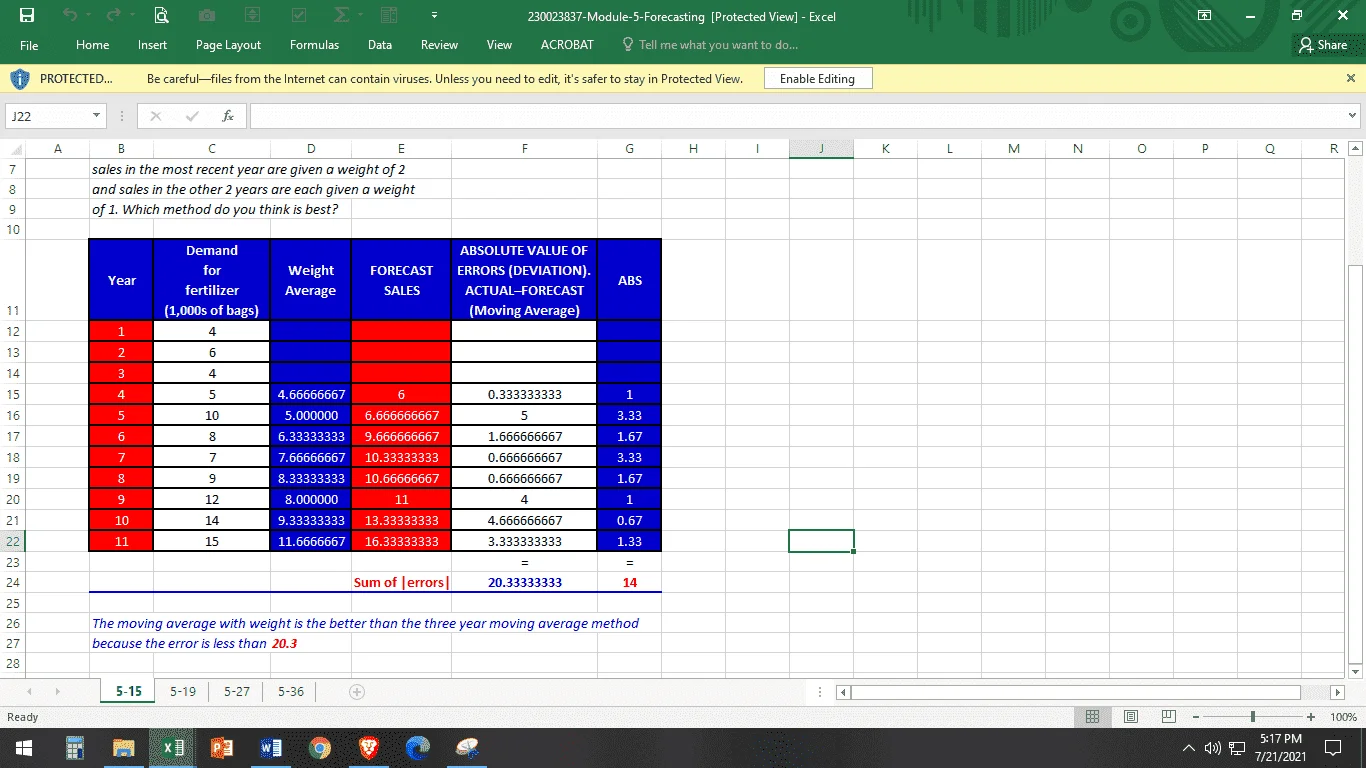The image size is (1366, 768).
Task: Open the File menu
Action: (x=29, y=45)
